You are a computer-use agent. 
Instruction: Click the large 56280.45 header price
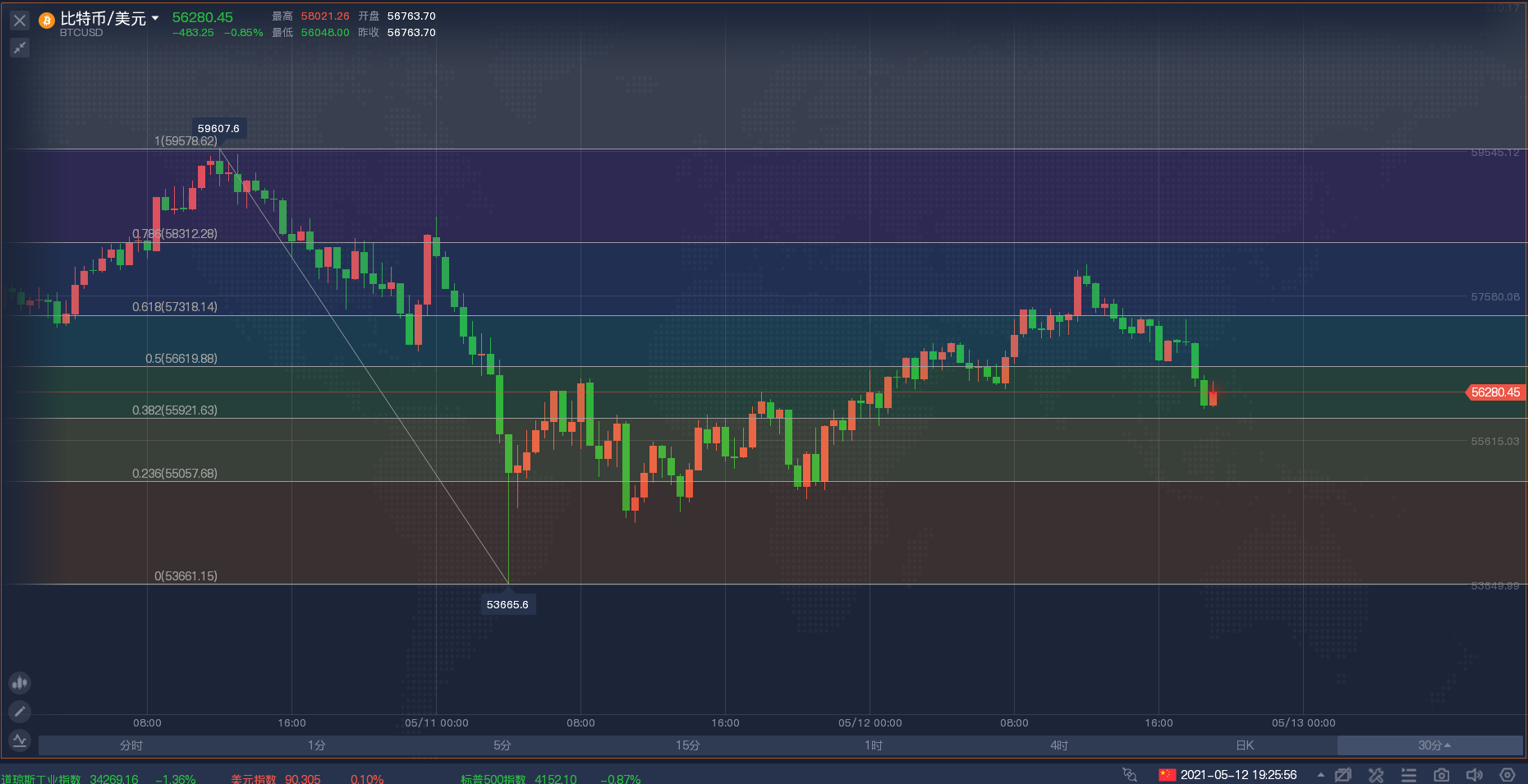pyautogui.click(x=203, y=17)
